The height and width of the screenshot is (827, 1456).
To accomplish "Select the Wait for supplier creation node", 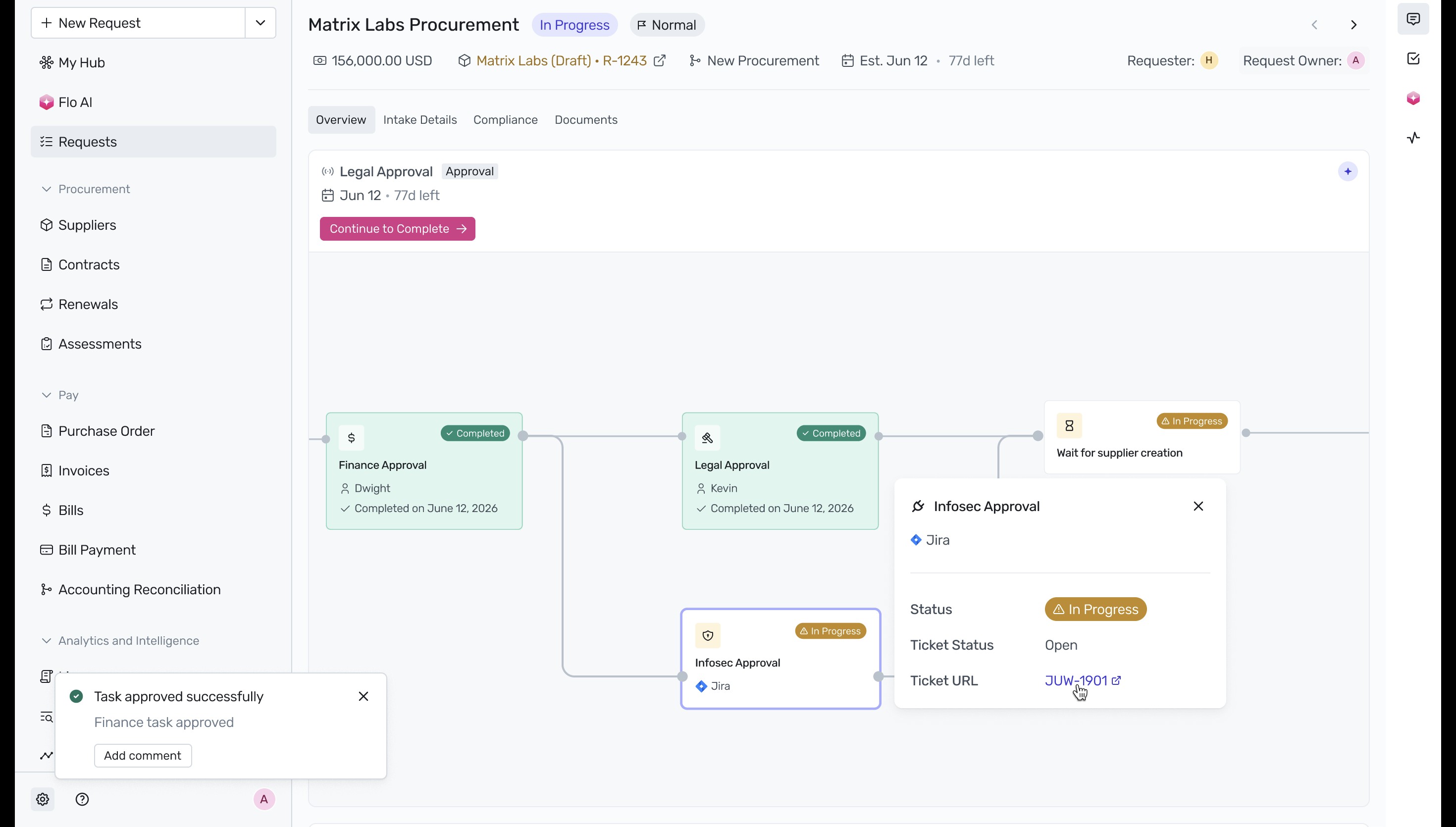I will [1142, 437].
